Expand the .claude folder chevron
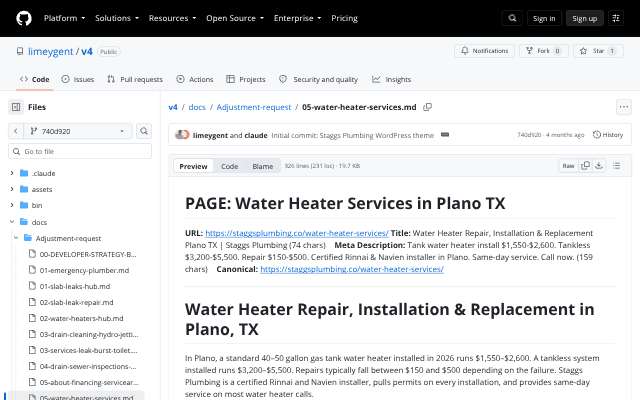This screenshot has width=640, height=400. 12,173
